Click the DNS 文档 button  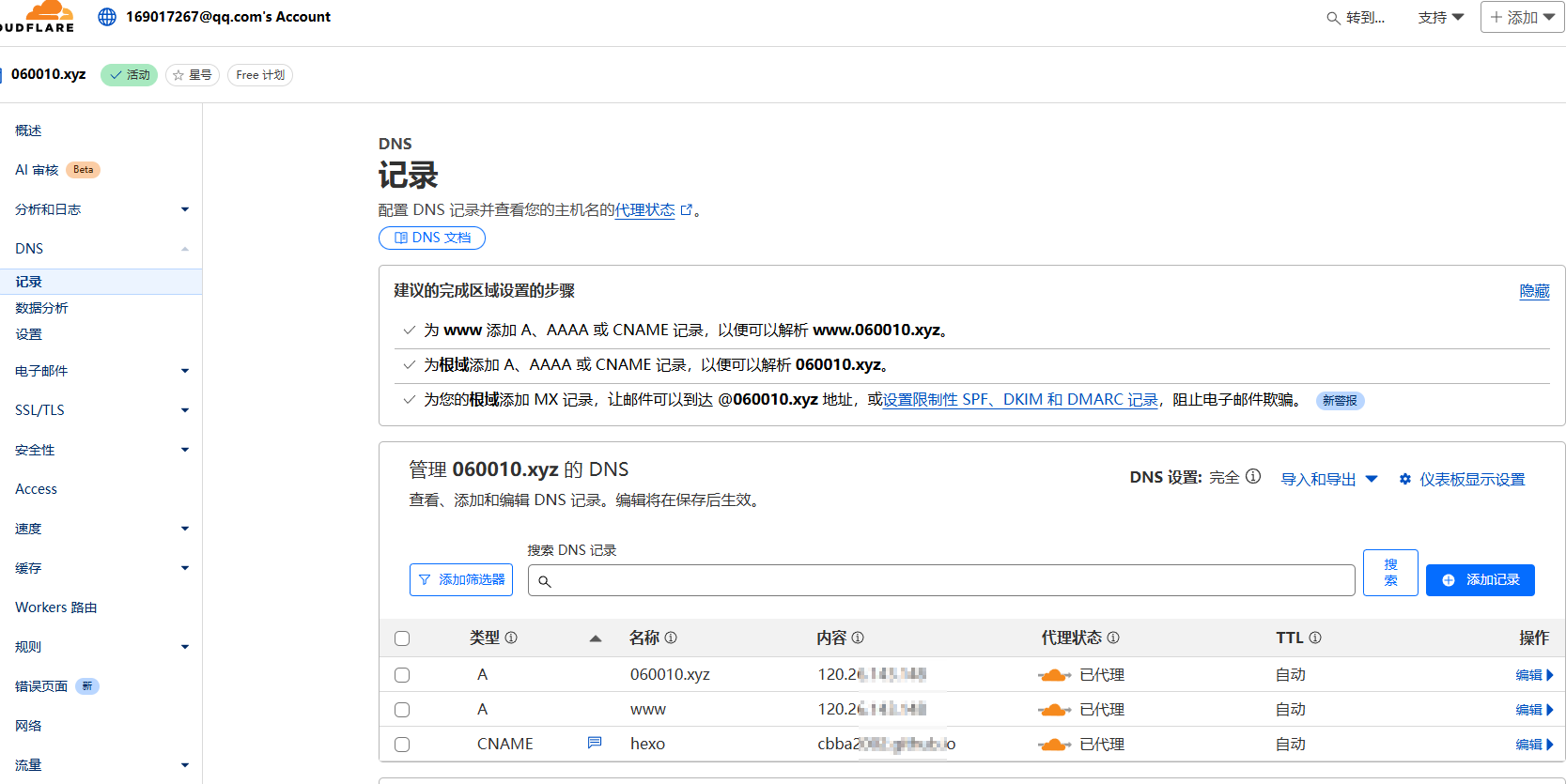pos(432,238)
